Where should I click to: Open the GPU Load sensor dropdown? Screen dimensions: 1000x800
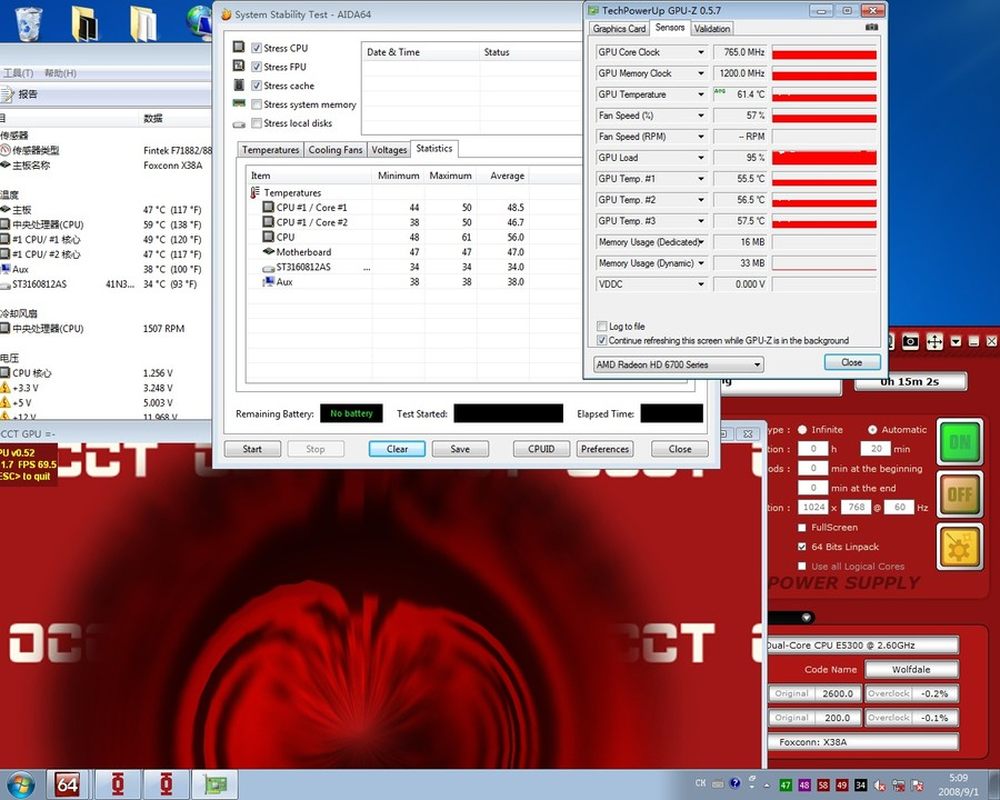tap(701, 158)
